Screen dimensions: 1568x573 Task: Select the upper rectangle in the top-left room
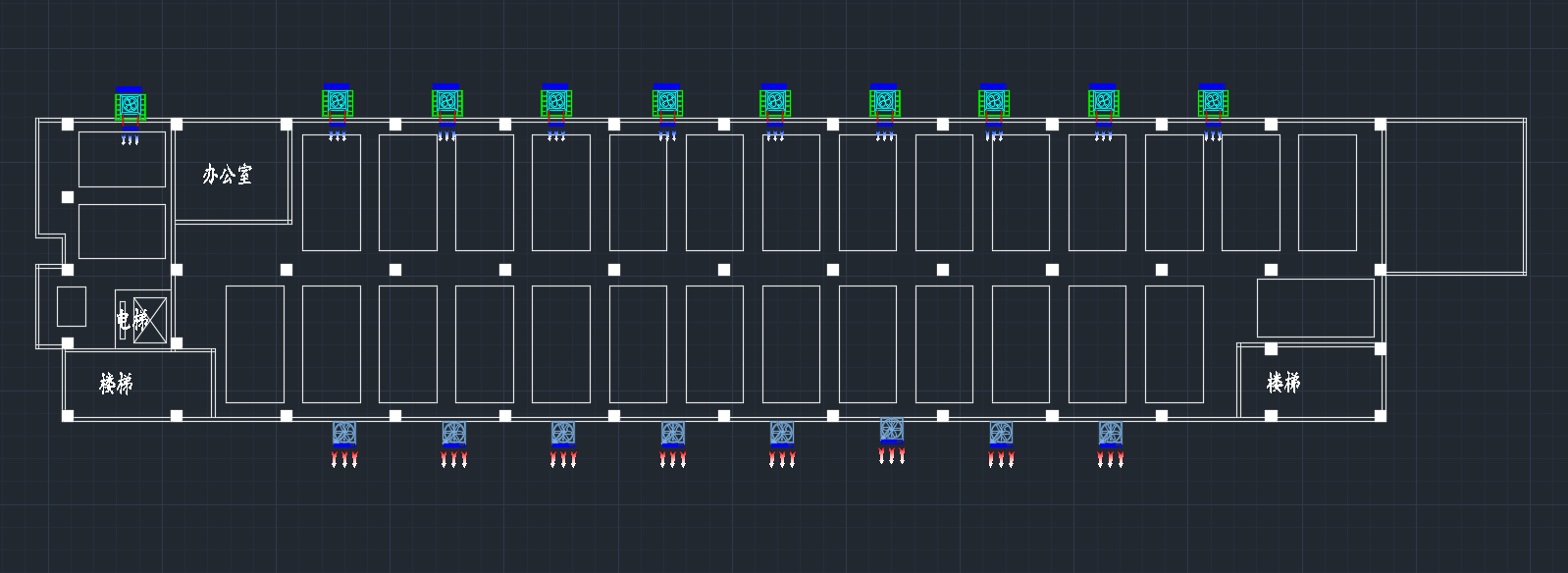click(x=122, y=160)
